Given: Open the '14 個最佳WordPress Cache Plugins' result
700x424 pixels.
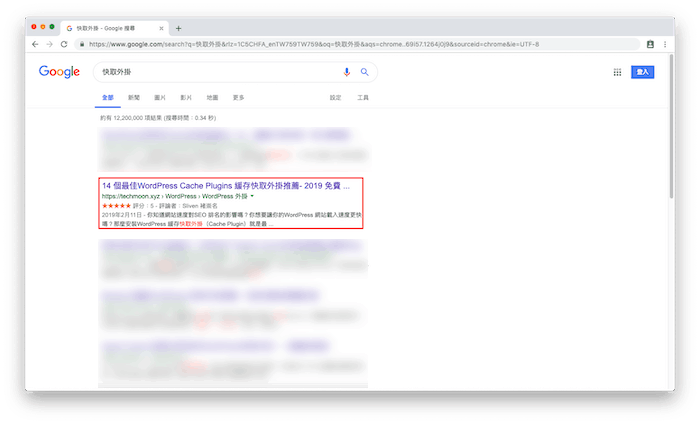Looking at the screenshot, I should (x=225, y=186).
